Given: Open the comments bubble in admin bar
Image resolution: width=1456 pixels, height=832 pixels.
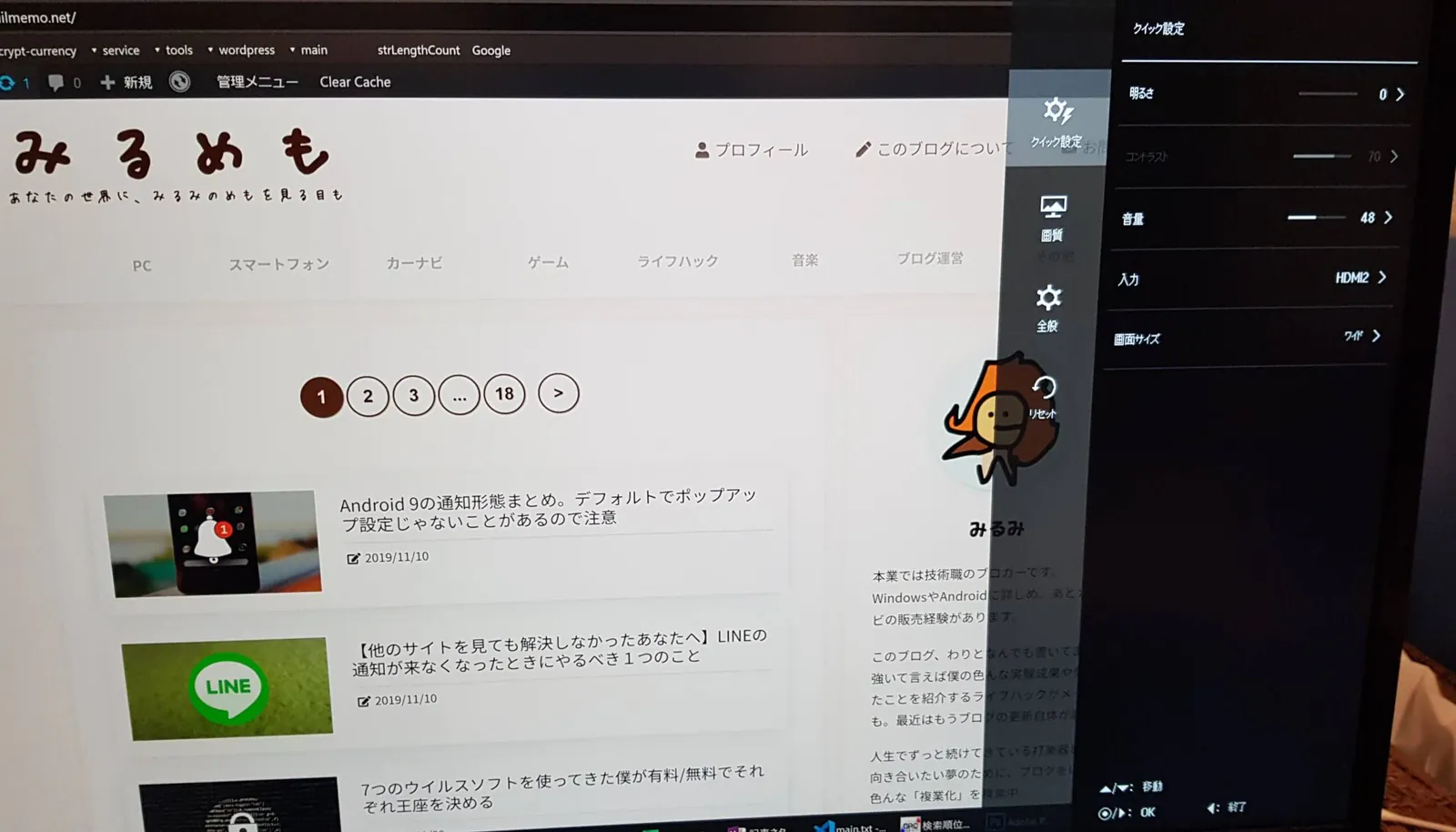Looking at the screenshot, I should 56,83.
